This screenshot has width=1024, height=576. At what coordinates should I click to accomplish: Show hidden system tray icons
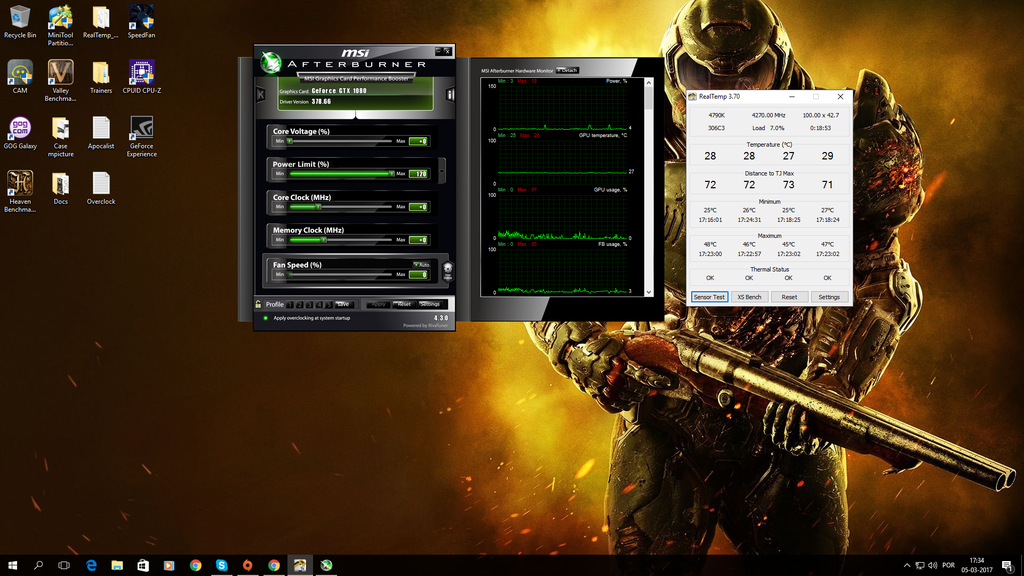(x=906, y=566)
